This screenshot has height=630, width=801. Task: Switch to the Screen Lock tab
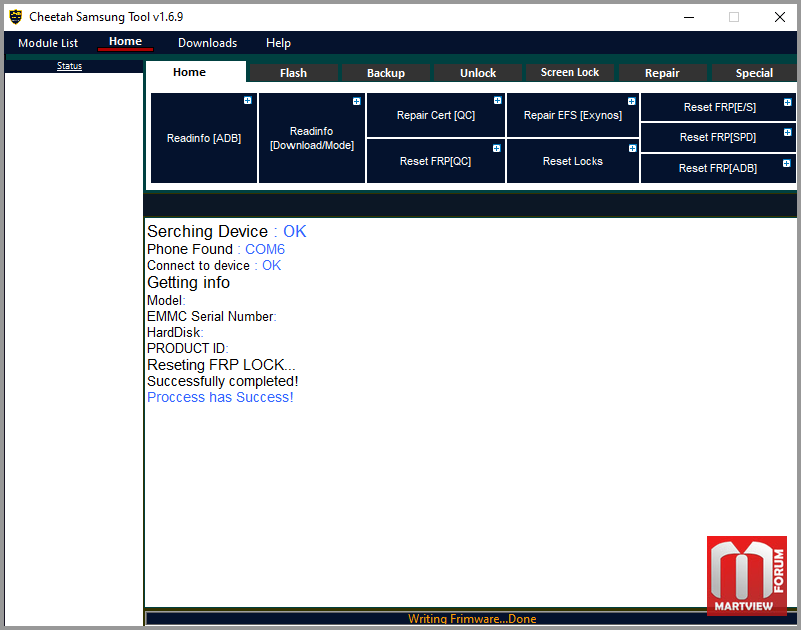[570, 73]
